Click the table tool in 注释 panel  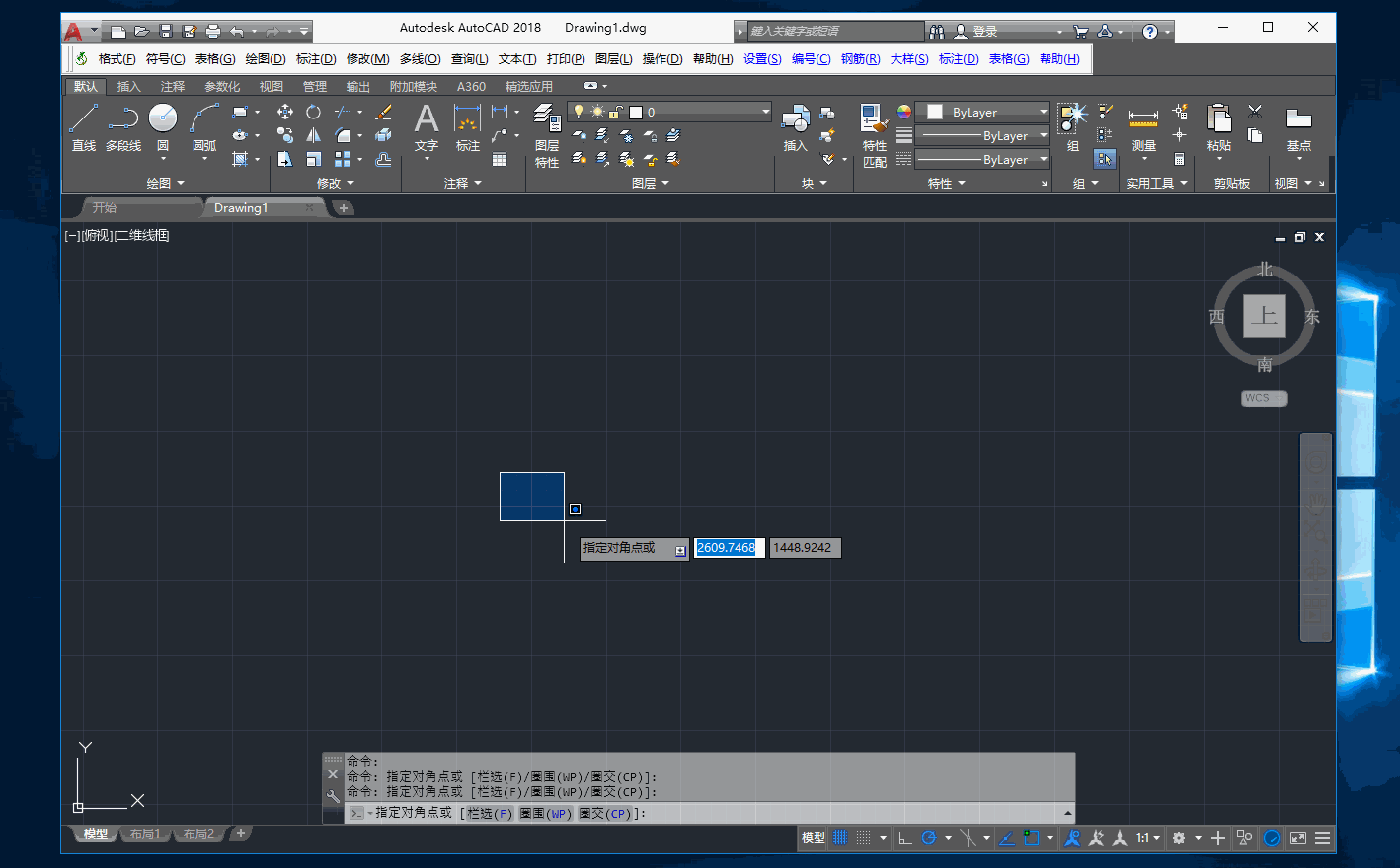(500, 159)
